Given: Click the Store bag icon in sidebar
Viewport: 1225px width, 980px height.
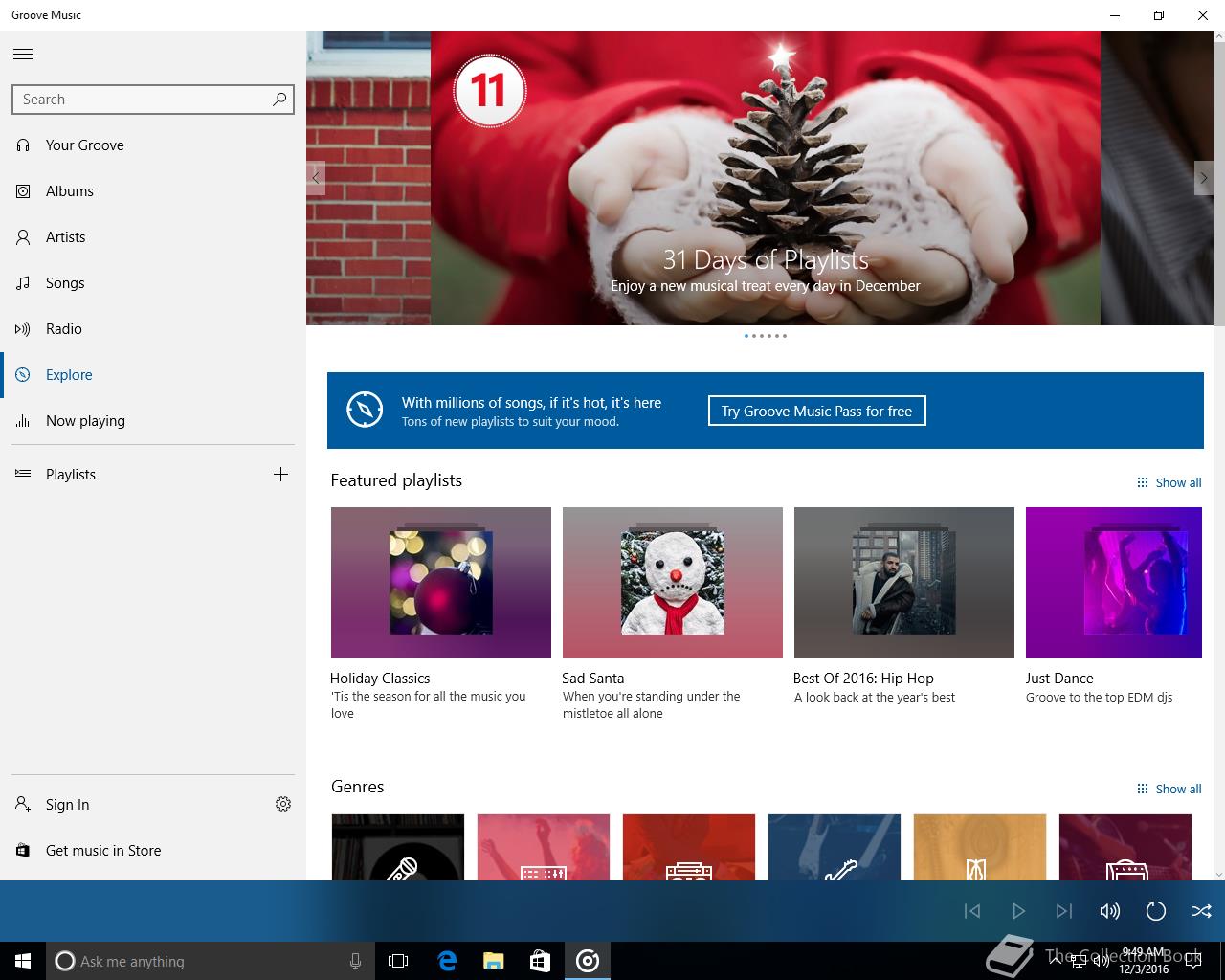Looking at the screenshot, I should (x=23, y=850).
